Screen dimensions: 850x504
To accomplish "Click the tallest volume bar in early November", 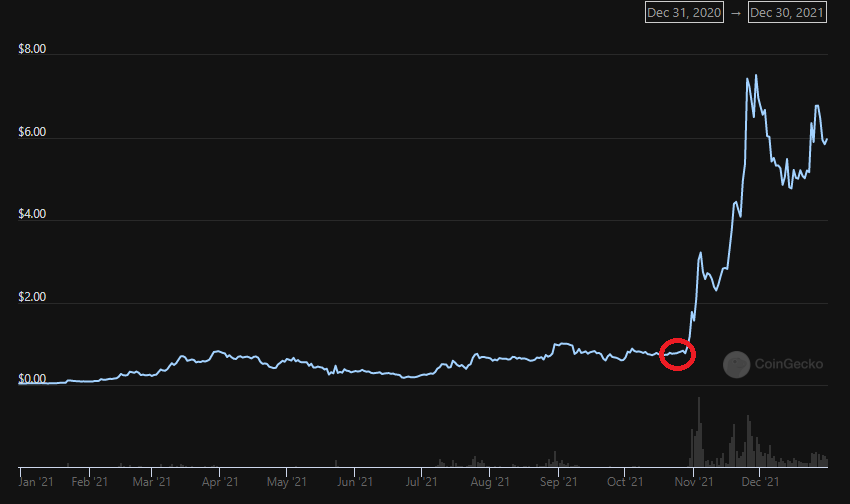I will click(698, 432).
